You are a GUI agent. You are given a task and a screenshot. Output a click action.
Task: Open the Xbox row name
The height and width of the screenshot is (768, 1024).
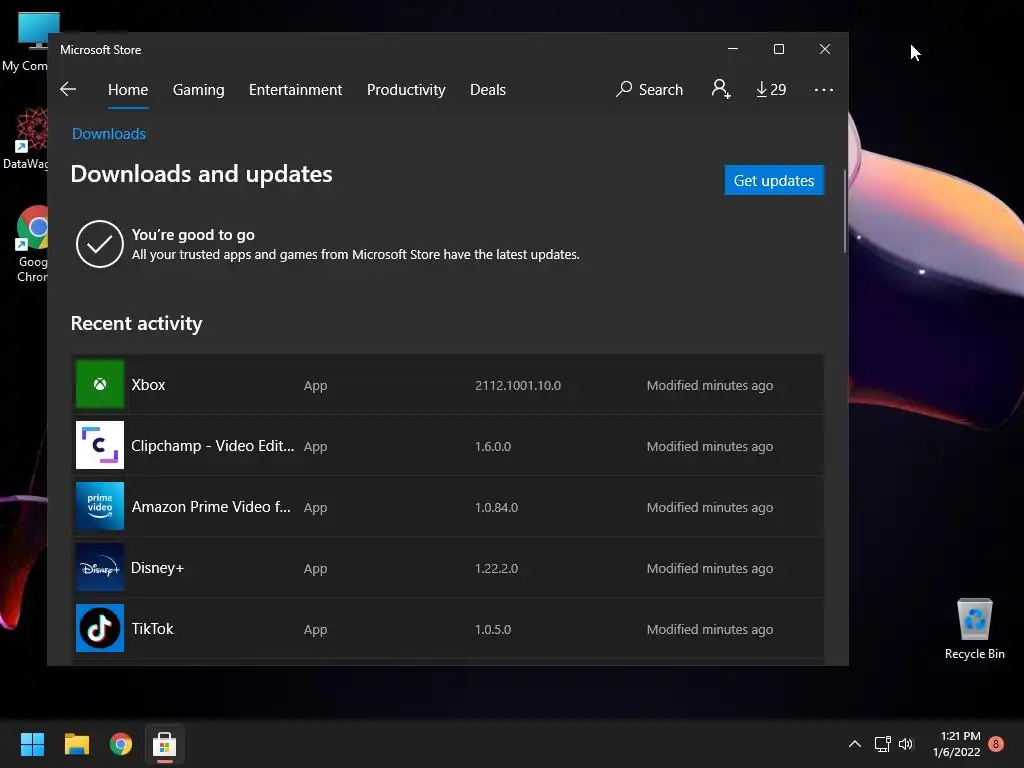(x=148, y=385)
